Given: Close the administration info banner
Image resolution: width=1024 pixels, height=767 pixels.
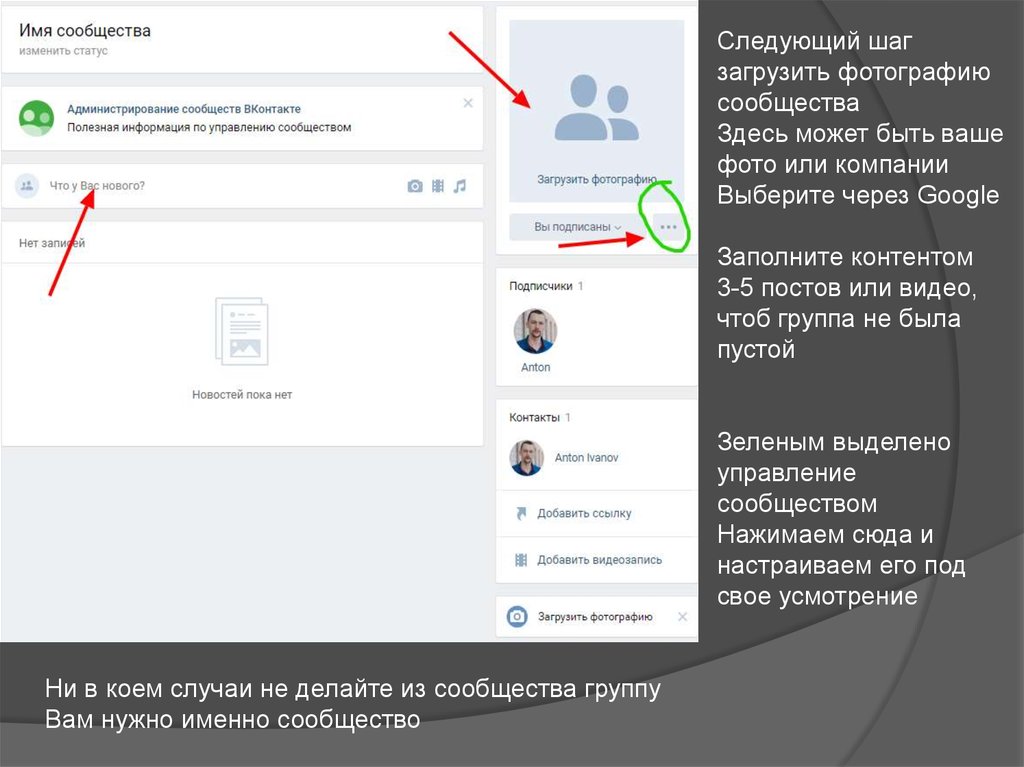Looking at the screenshot, I should [x=468, y=103].
